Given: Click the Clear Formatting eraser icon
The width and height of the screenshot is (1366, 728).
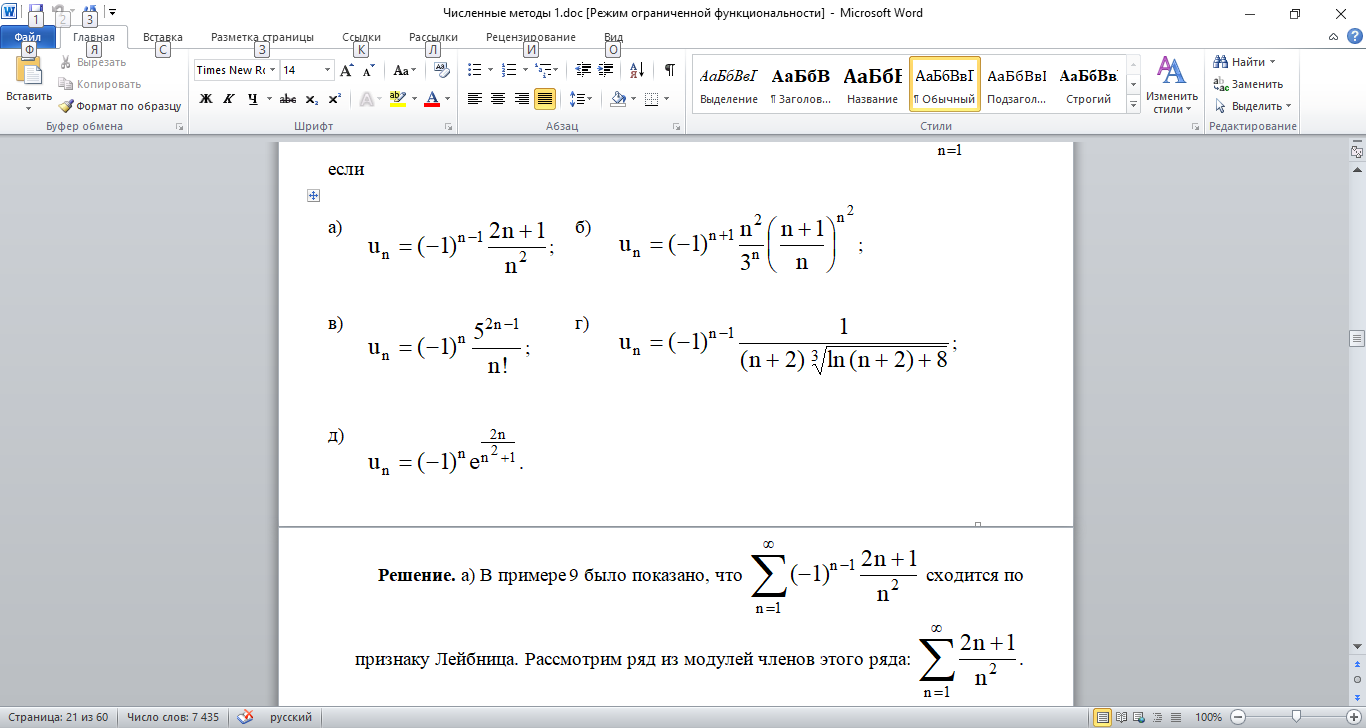Looking at the screenshot, I should tap(442, 71).
